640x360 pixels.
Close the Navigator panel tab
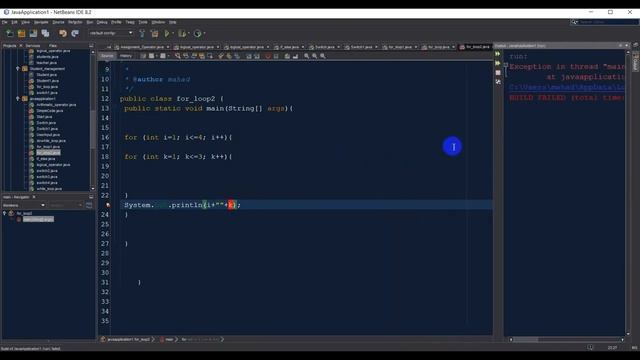click(34, 197)
